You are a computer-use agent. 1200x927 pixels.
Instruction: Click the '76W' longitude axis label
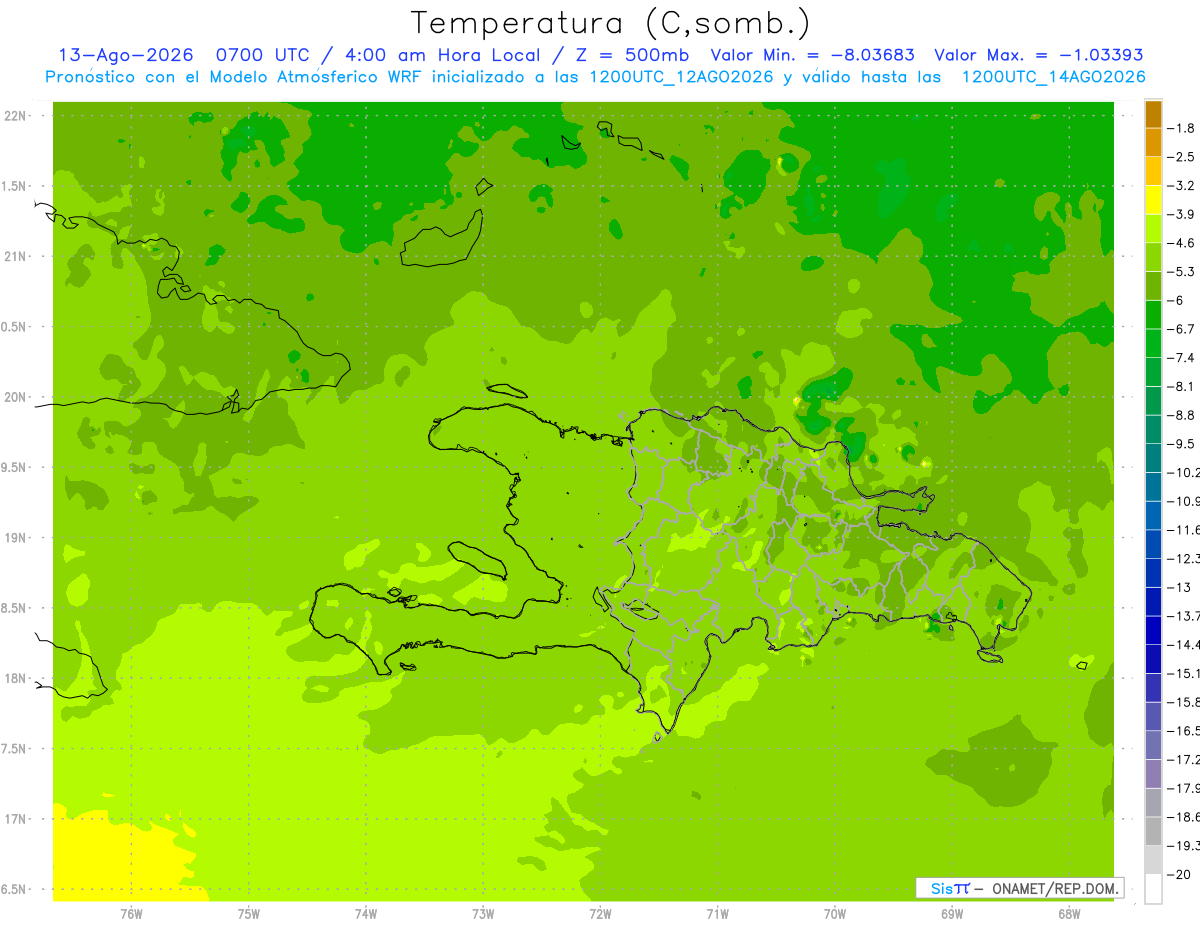(x=131, y=914)
